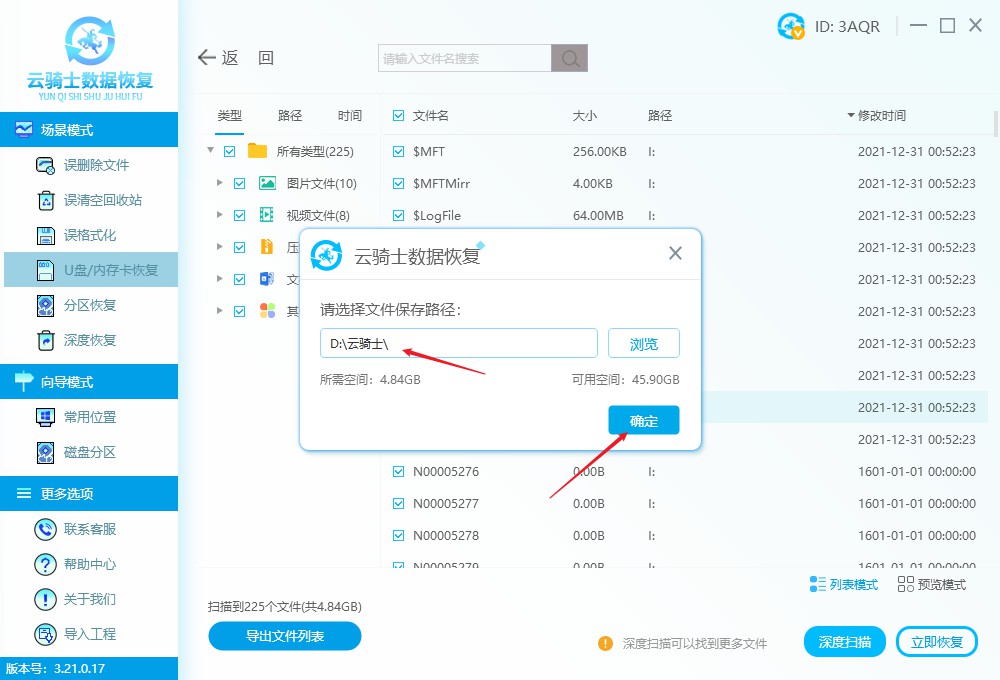The height and width of the screenshot is (680, 1000).
Task: Select the 64.00MB size cell
Action: [x=598, y=216]
